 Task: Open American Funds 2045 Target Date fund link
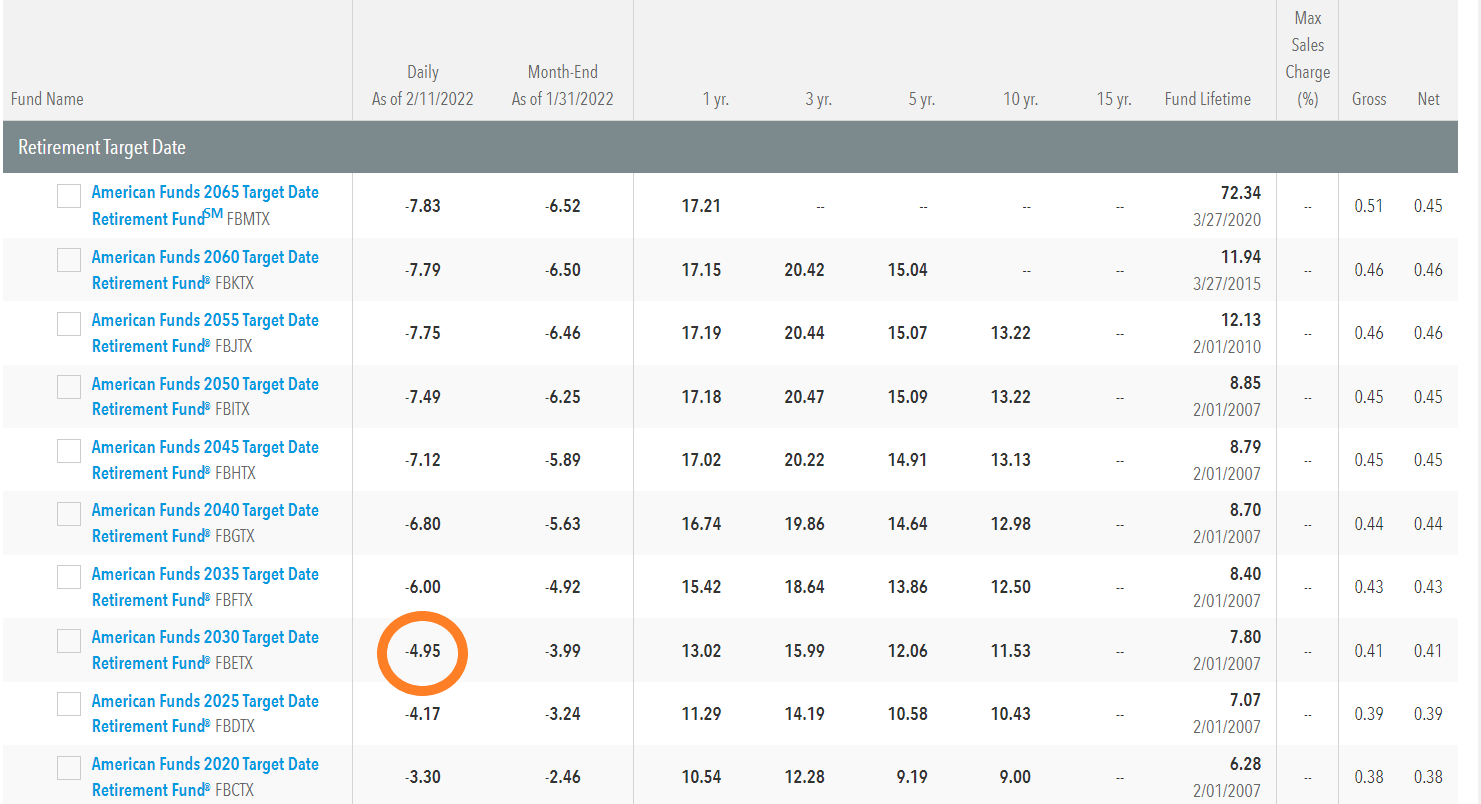click(x=205, y=460)
